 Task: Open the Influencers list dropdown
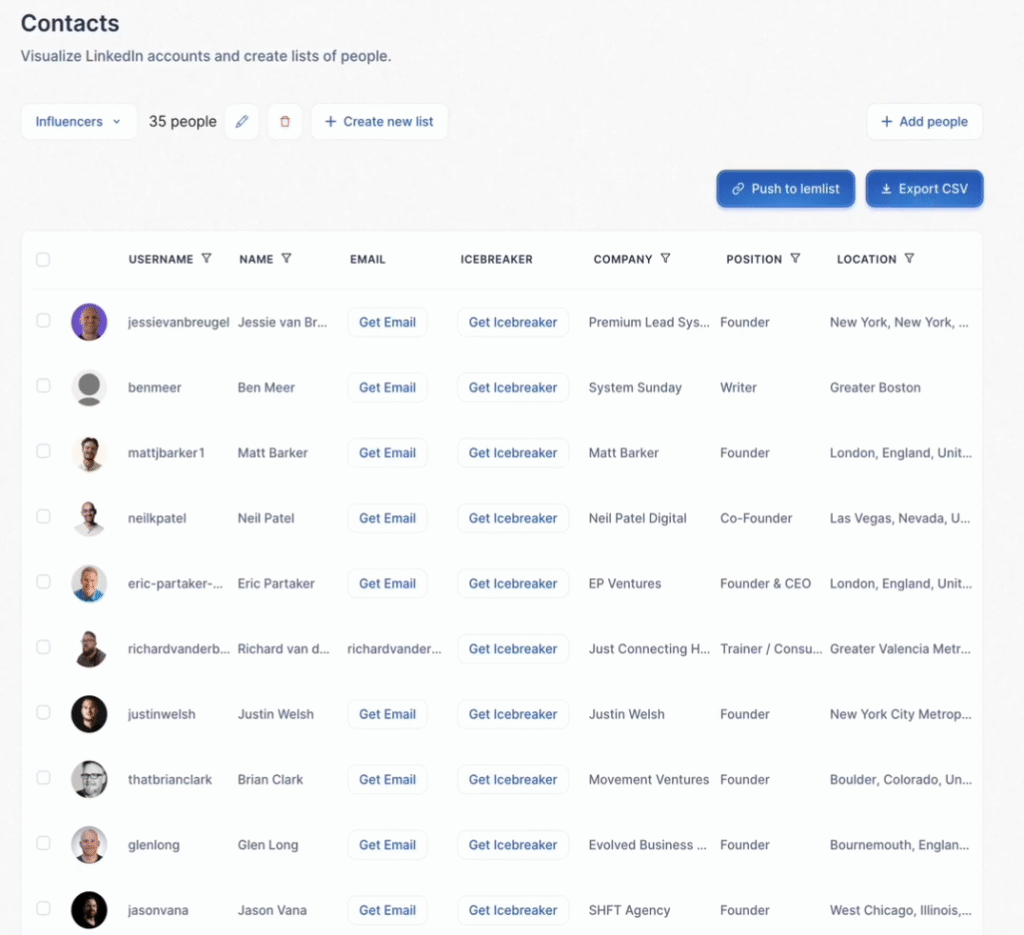click(x=78, y=121)
